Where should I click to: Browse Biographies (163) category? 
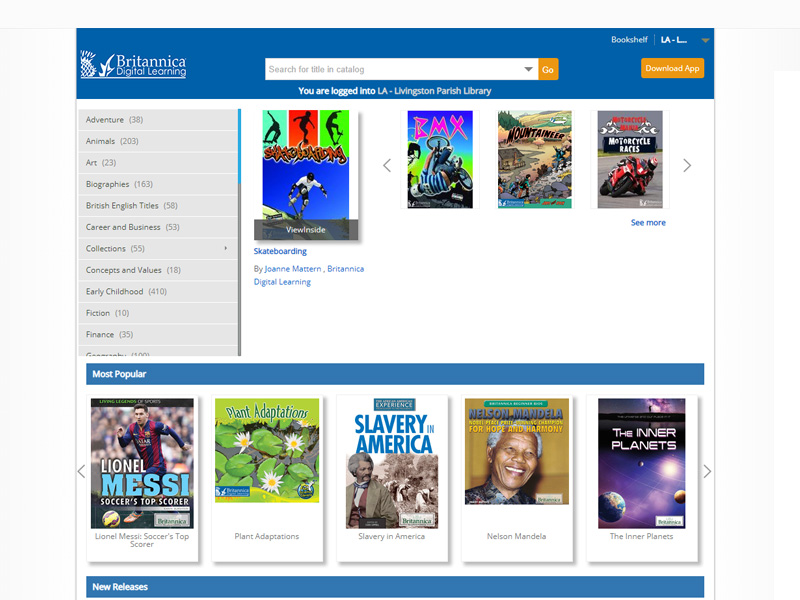tap(158, 184)
